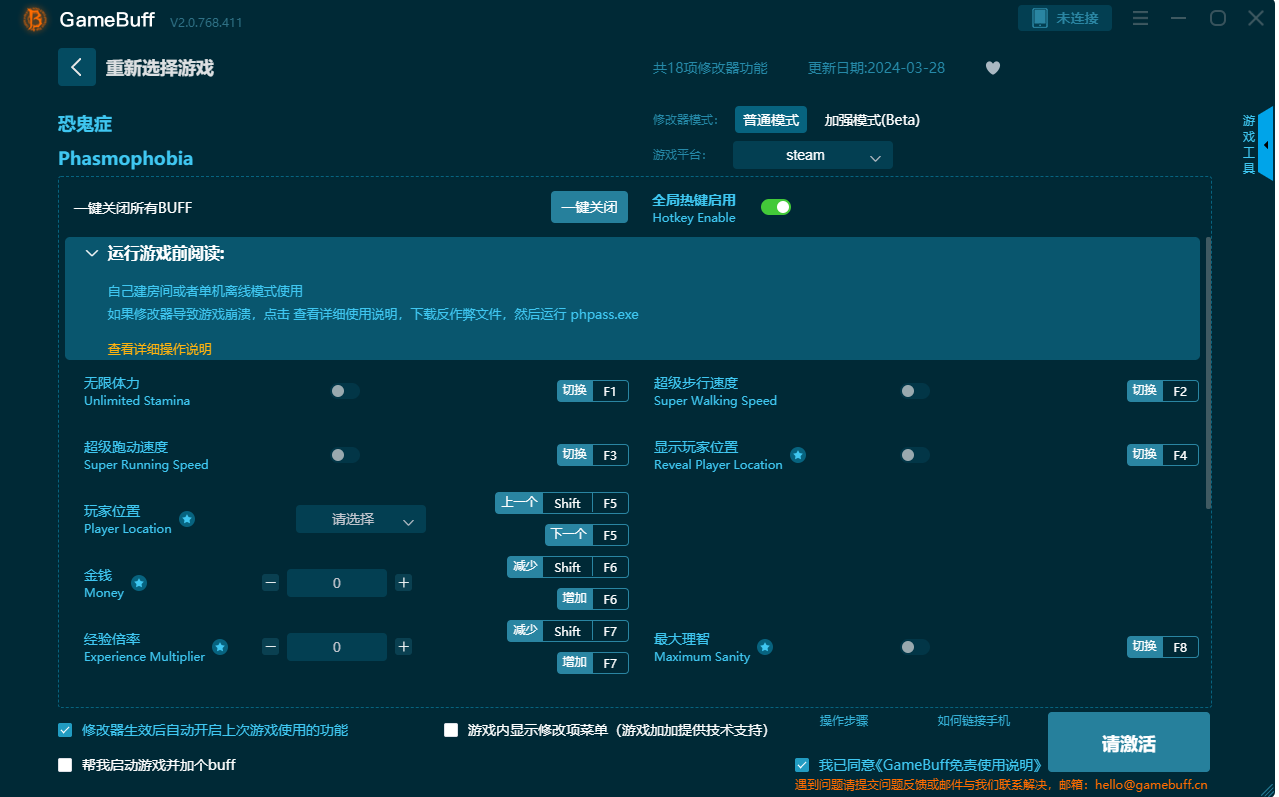The width and height of the screenshot is (1279, 797).
Task: Click 未连接 connection button
Action: coord(1065,18)
